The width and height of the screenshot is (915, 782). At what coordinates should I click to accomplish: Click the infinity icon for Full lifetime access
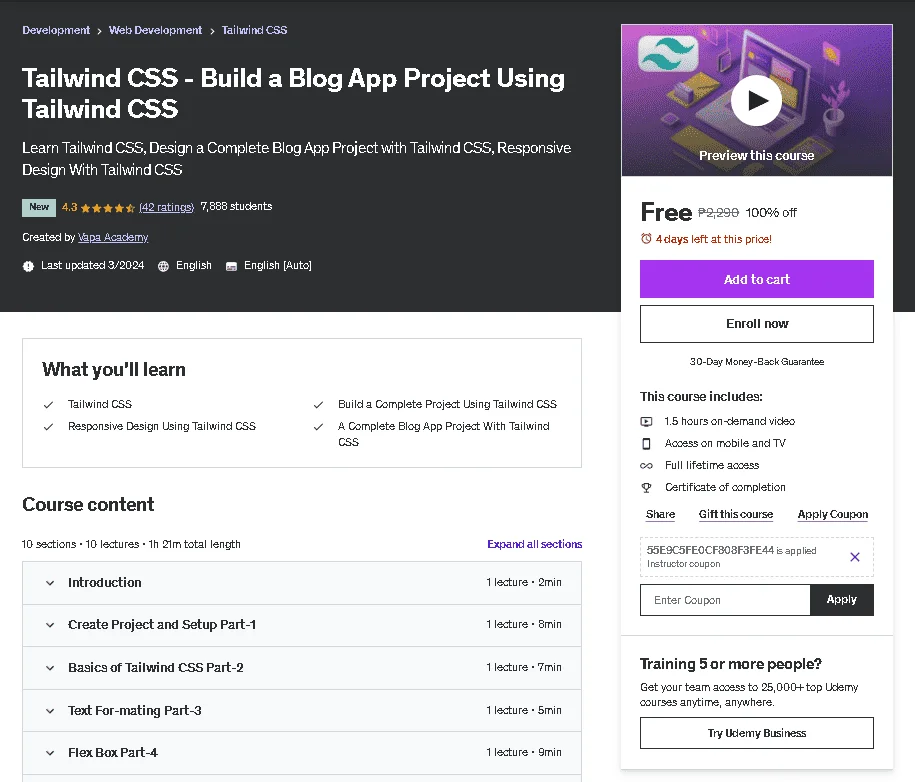click(x=646, y=466)
